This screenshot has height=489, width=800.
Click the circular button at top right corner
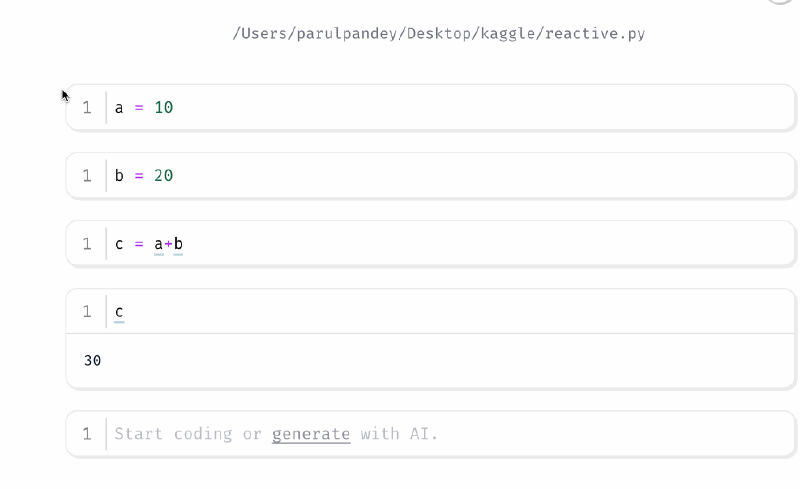(781, 3)
